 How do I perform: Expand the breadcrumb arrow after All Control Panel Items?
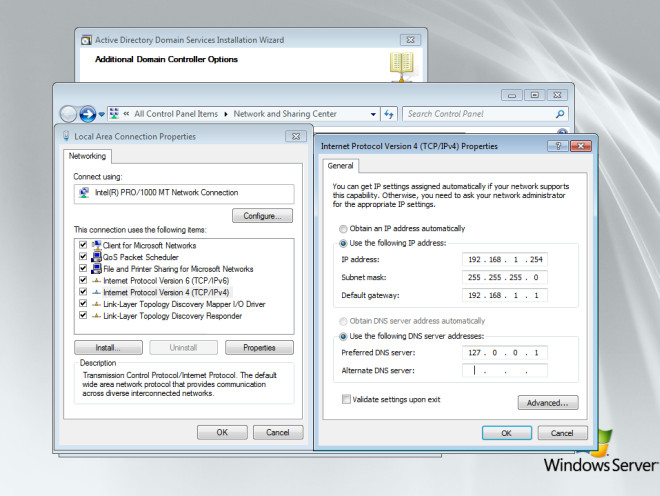[226, 114]
